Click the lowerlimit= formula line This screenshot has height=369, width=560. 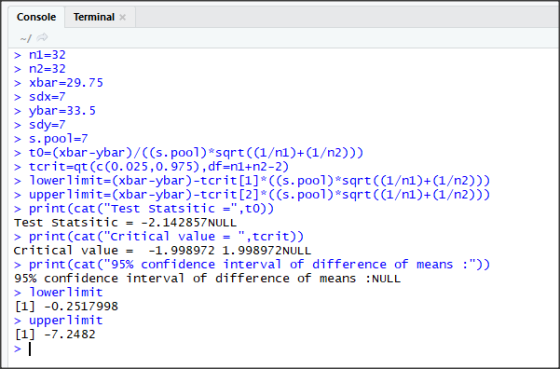[x=260, y=180]
